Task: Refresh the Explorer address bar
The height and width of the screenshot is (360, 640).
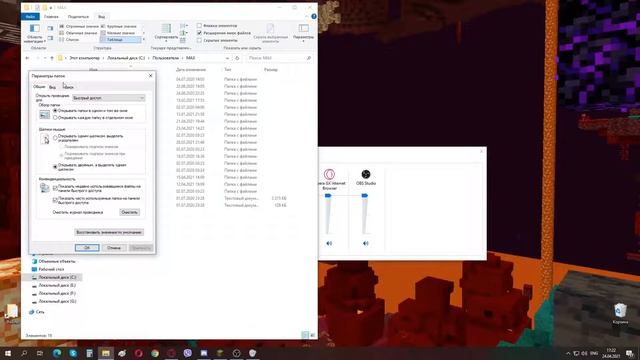Action: 237,58
